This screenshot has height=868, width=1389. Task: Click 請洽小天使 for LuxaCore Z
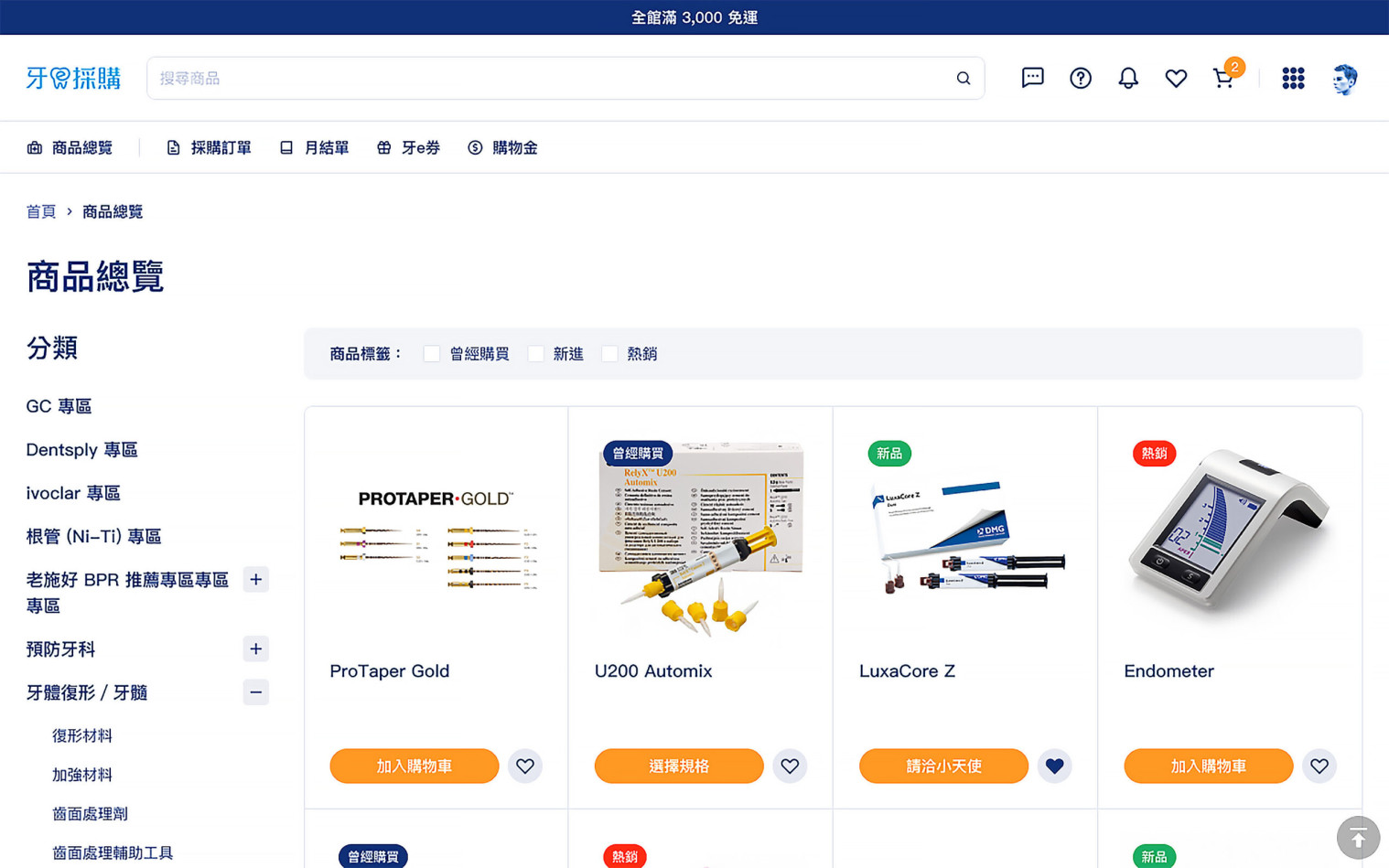coord(943,766)
